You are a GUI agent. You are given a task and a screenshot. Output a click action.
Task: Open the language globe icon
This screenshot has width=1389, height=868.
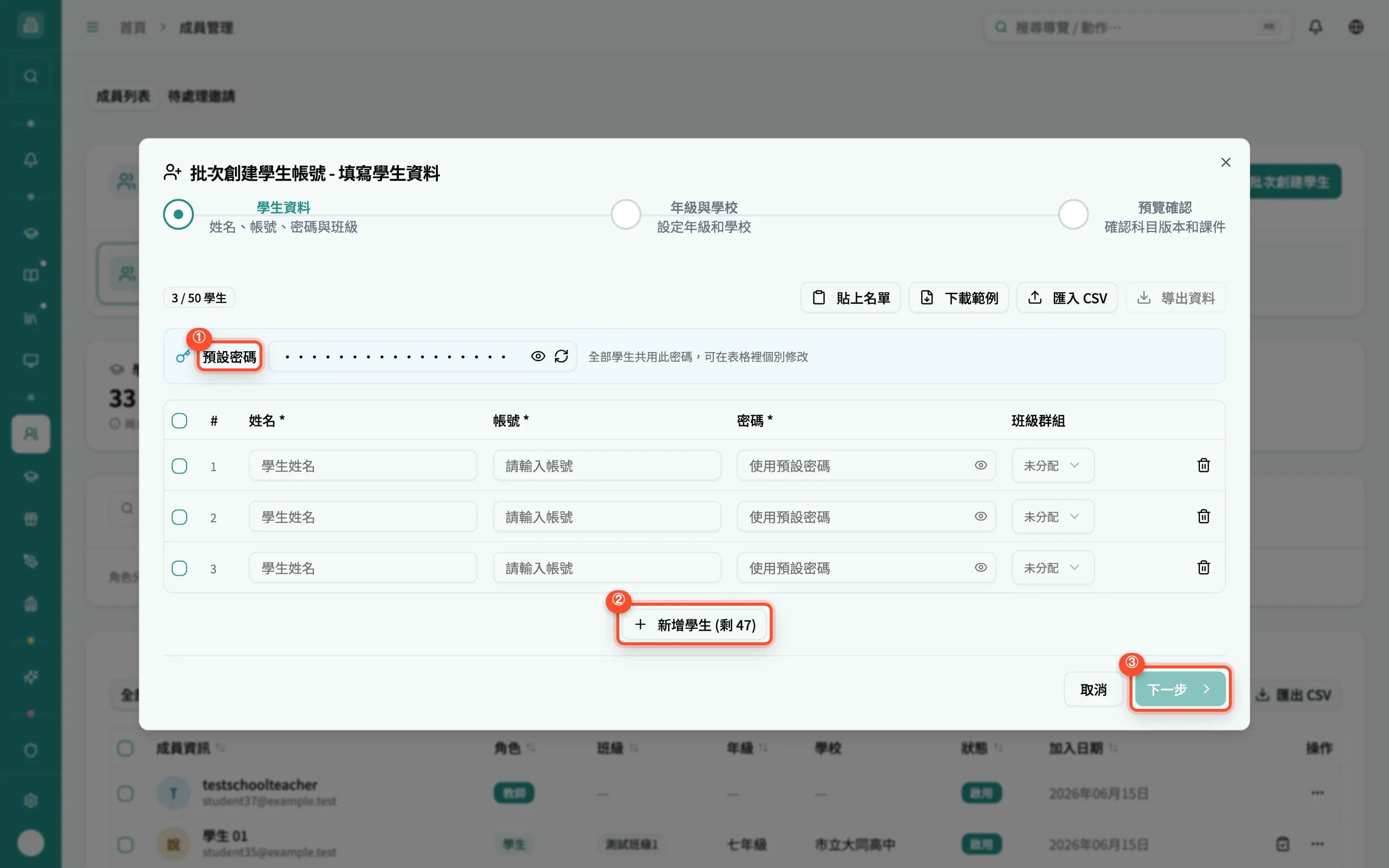(1356, 27)
